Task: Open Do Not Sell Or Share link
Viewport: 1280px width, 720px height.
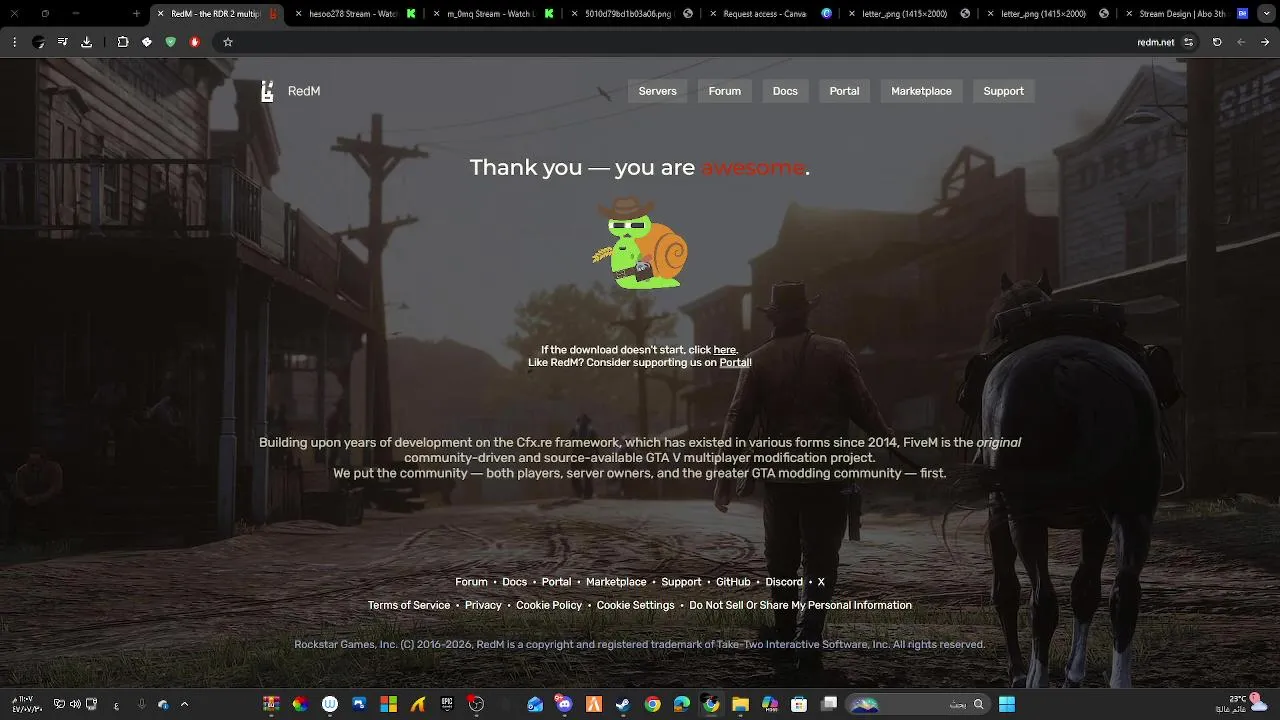Action: click(x=800, y=605)
